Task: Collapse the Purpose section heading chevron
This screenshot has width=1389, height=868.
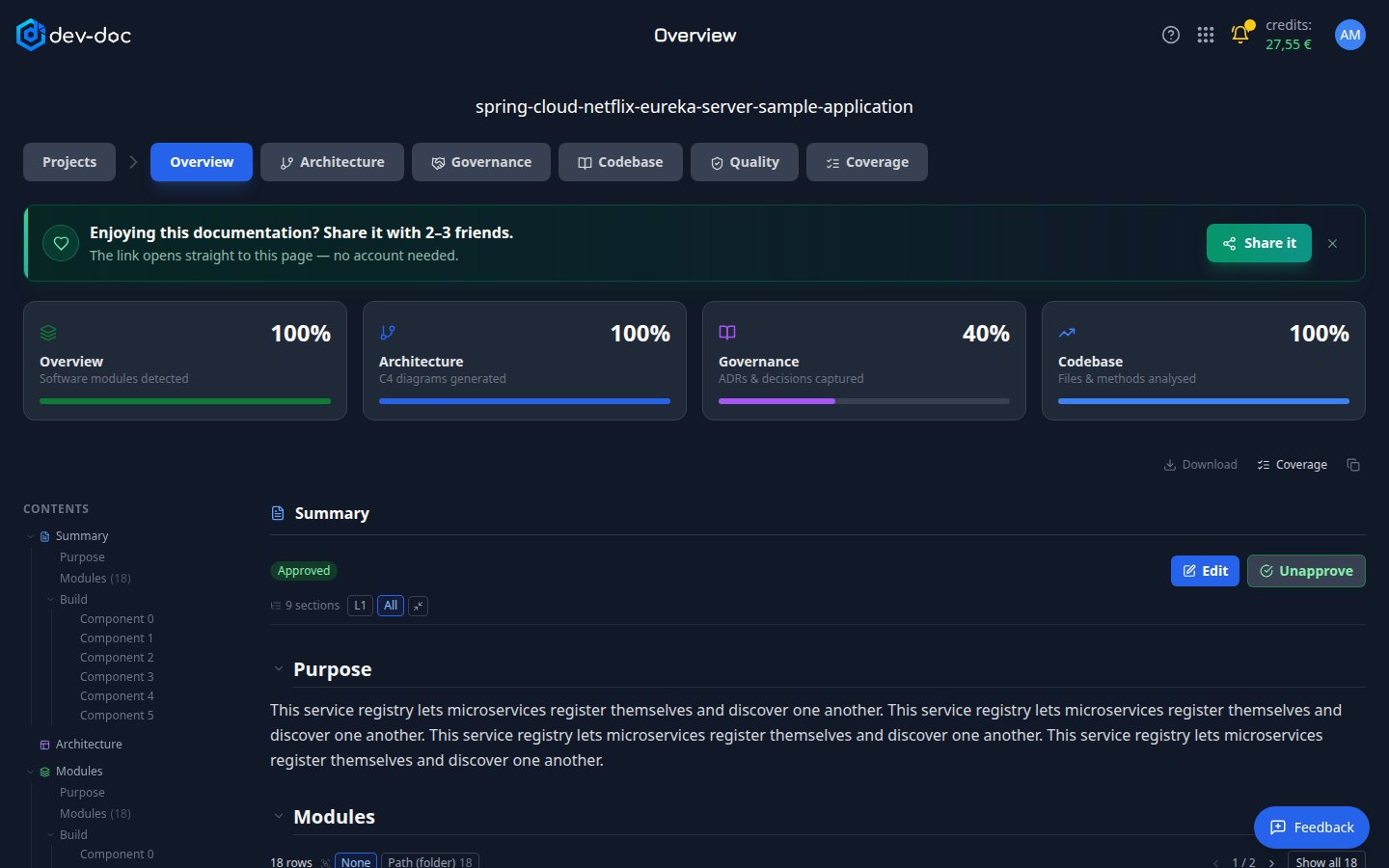Action: 278,669
